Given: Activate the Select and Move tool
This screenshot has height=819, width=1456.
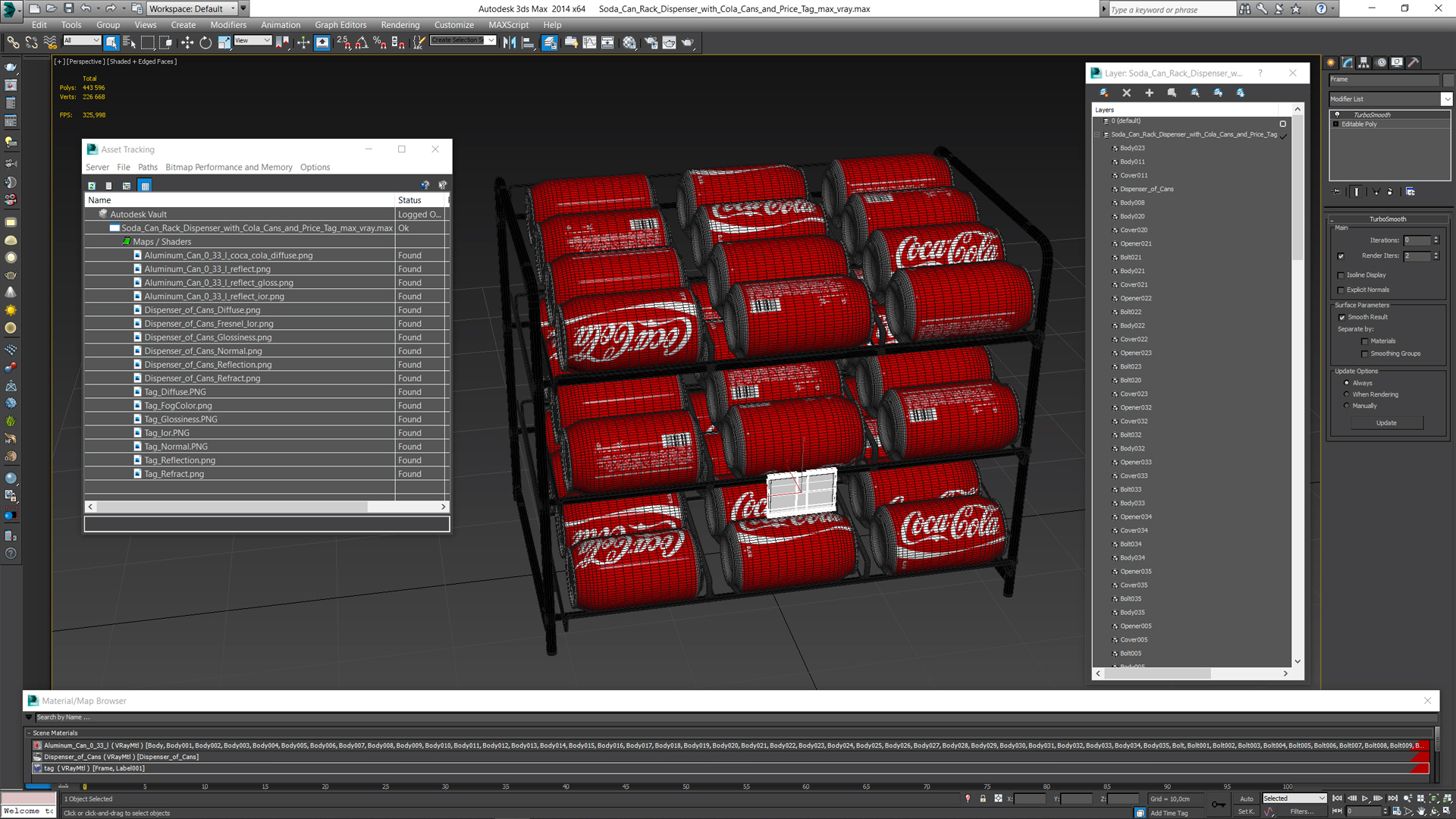Looking at the screenshot, I should point(187,42).
